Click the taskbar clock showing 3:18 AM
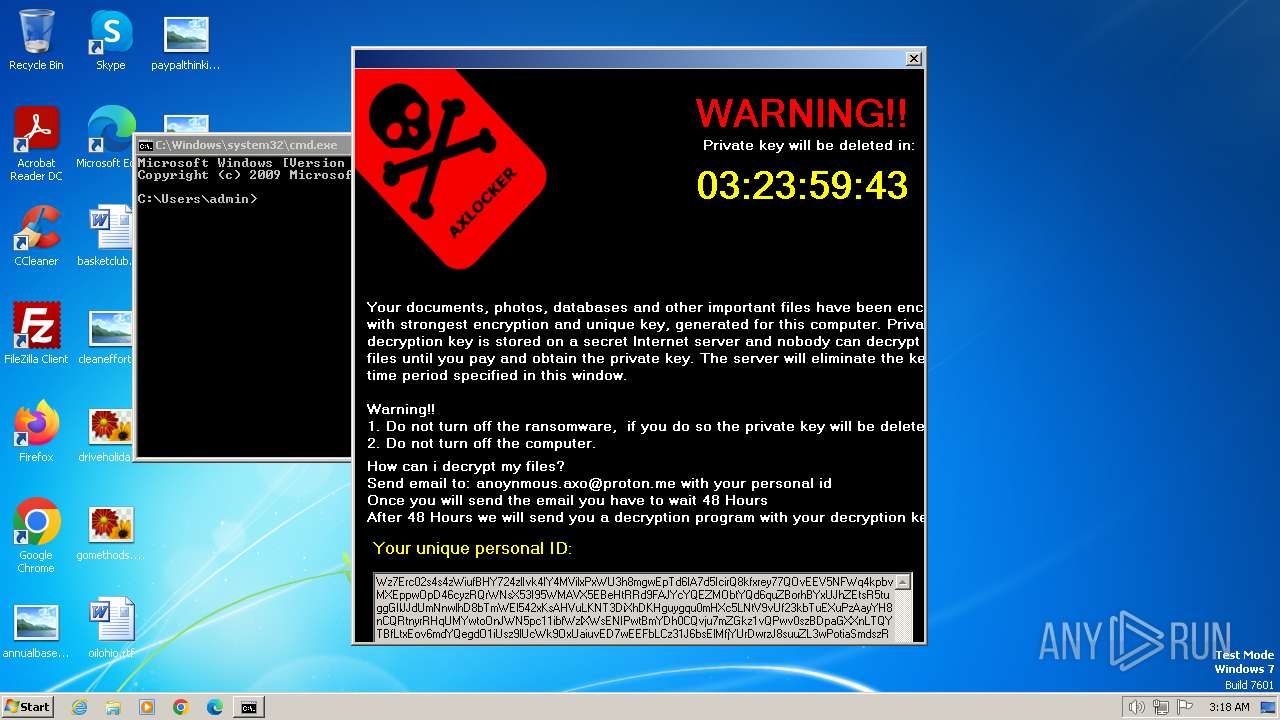The height and width of the screenshot is (720, 1280). click(1229, 707)
